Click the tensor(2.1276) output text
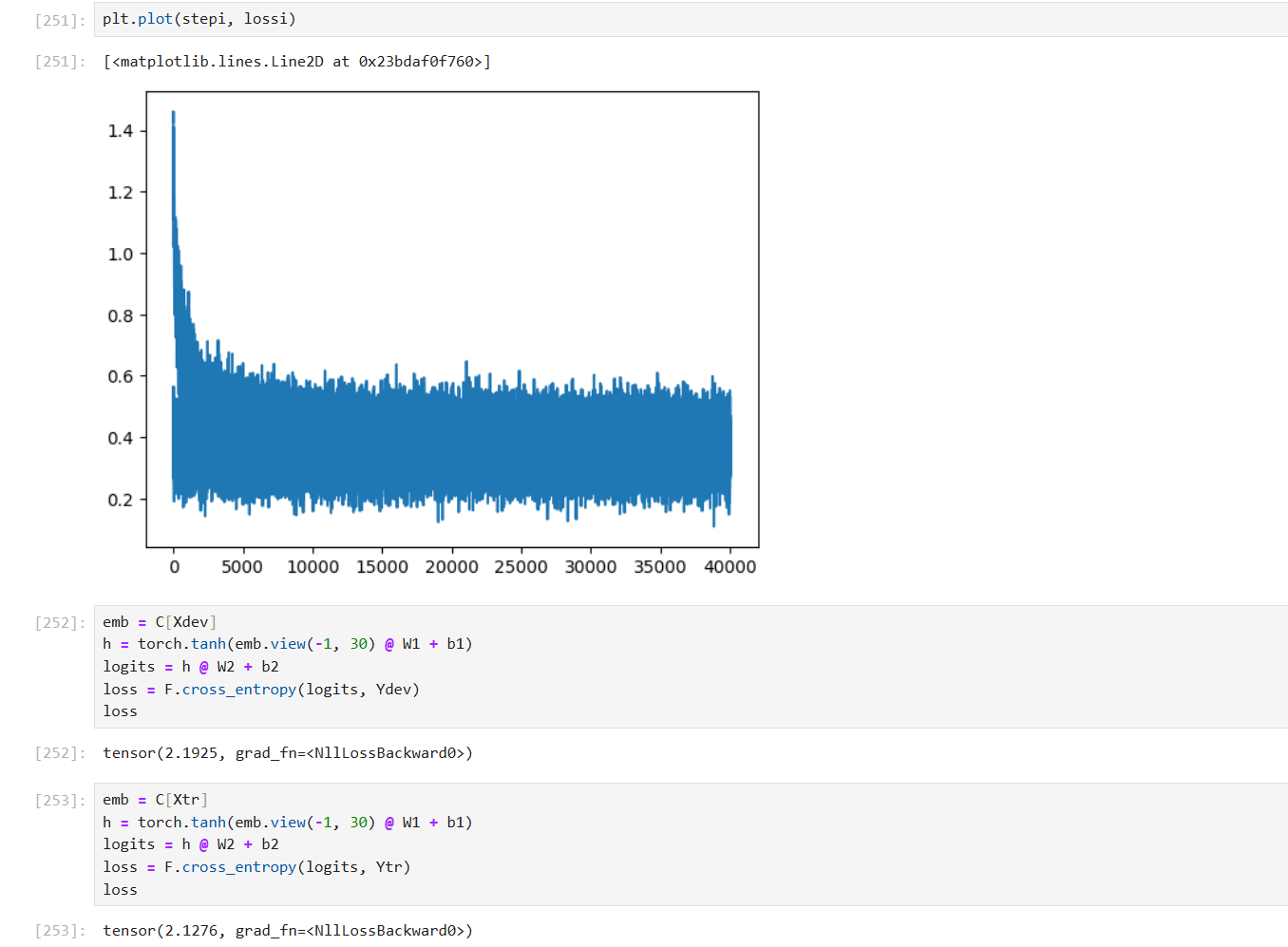 [x=287, y=931]
